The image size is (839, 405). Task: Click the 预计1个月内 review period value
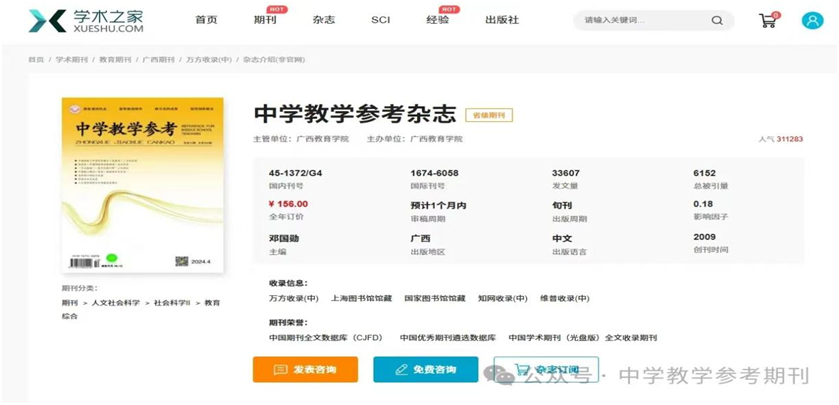pos(438,205)
